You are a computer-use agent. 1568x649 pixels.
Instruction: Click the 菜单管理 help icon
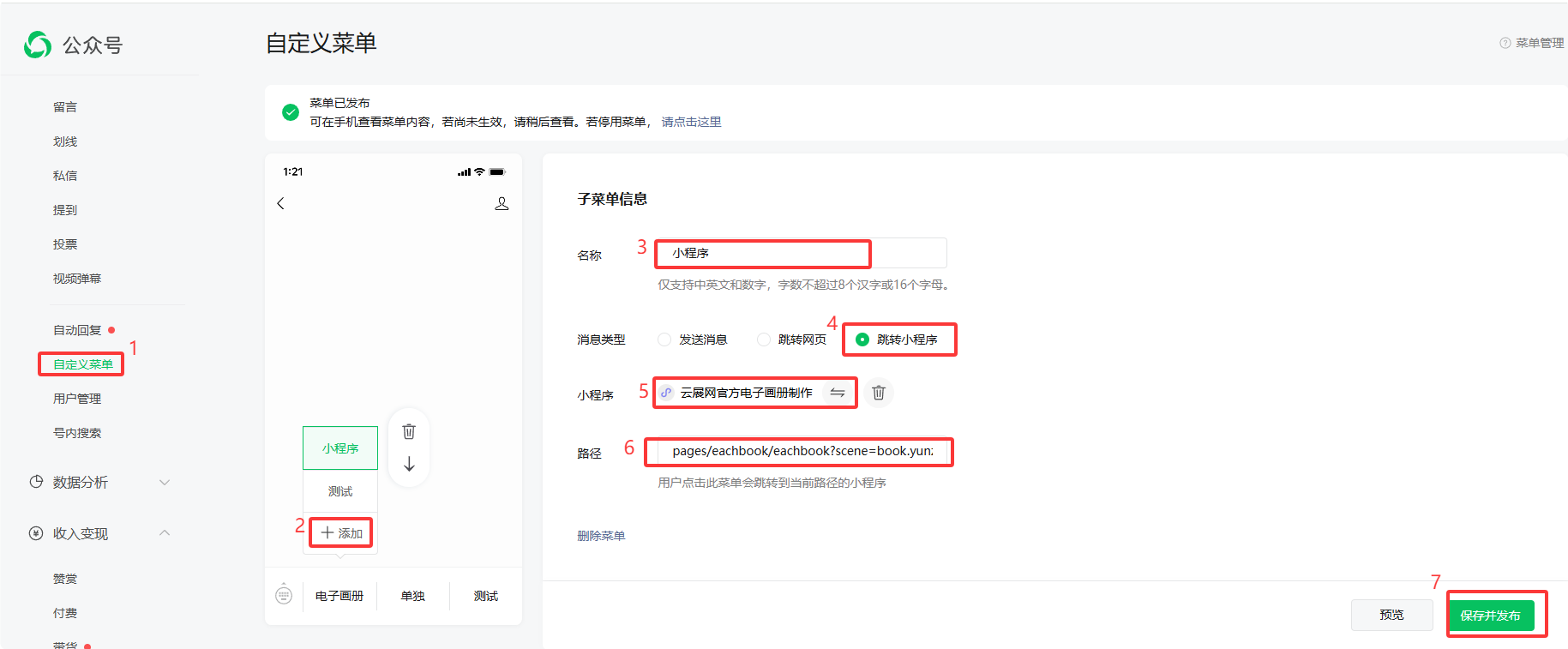pos(1505,43)
